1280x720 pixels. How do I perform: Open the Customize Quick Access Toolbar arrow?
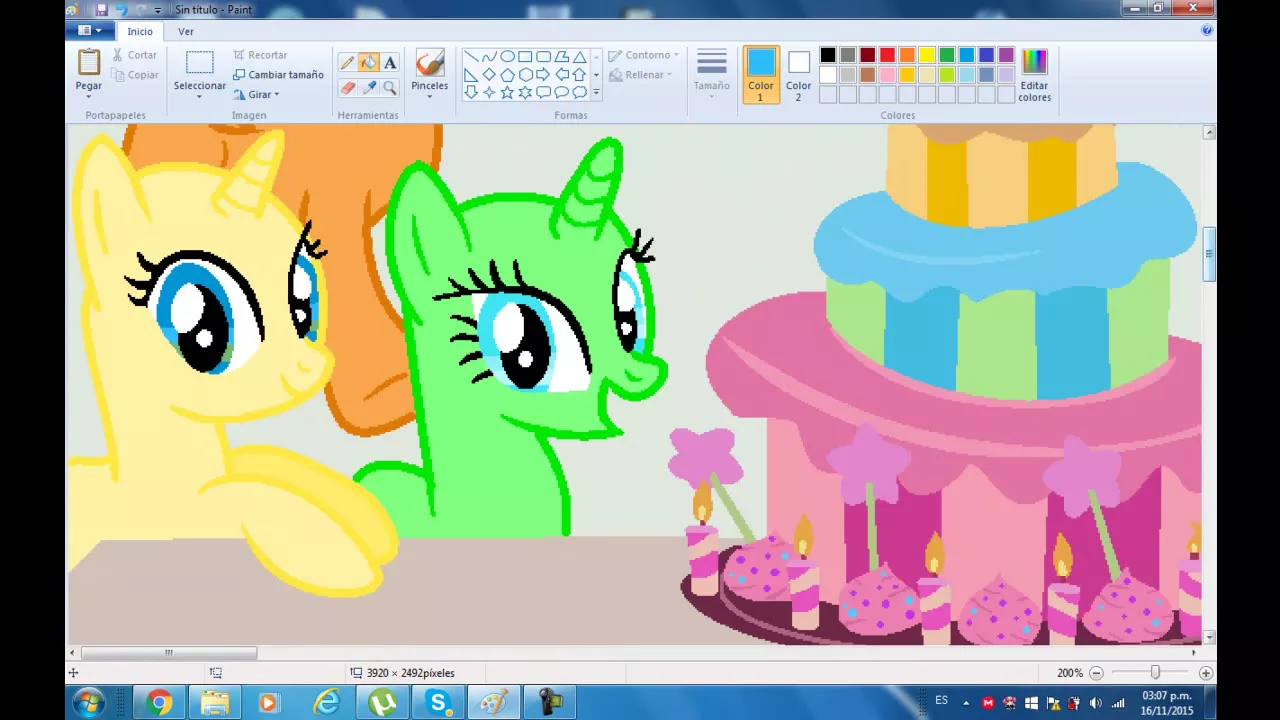(158, 10)
